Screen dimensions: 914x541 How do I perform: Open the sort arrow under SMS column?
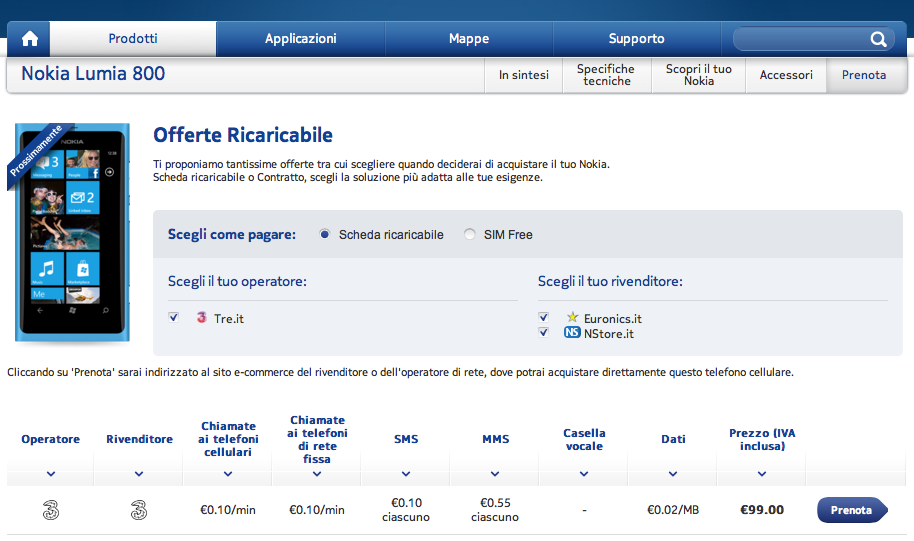coord(406,474)
